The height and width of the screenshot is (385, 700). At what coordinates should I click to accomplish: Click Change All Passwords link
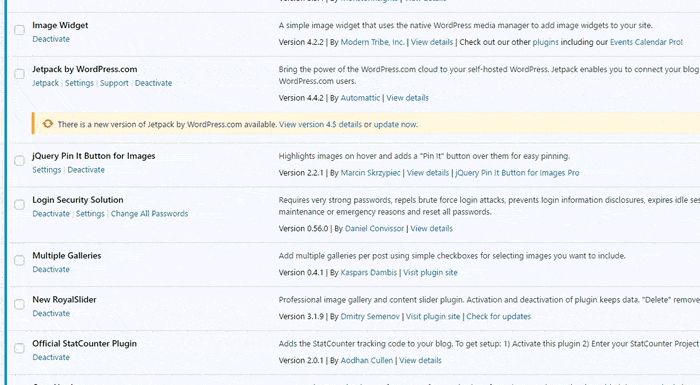(149, 213)
